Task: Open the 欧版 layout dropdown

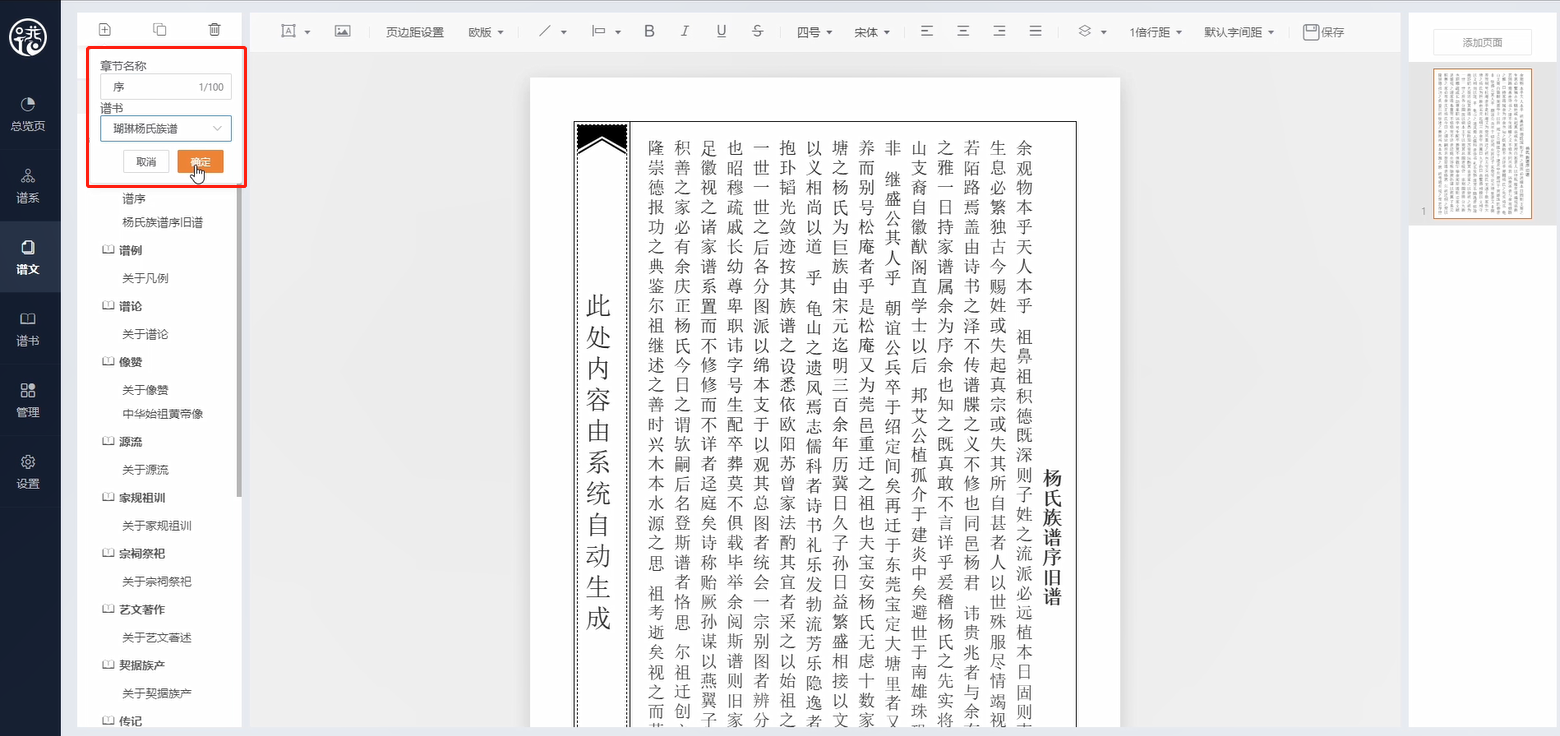Action: tap(486, 32)
